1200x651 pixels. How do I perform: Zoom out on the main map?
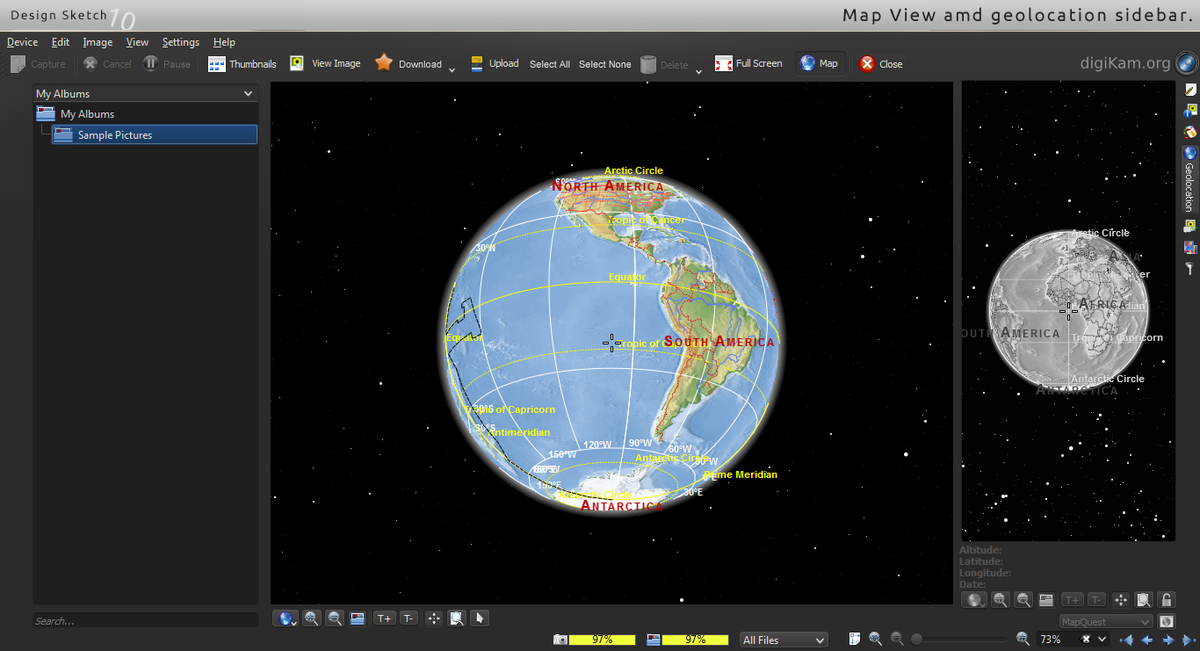click(335, 619)
